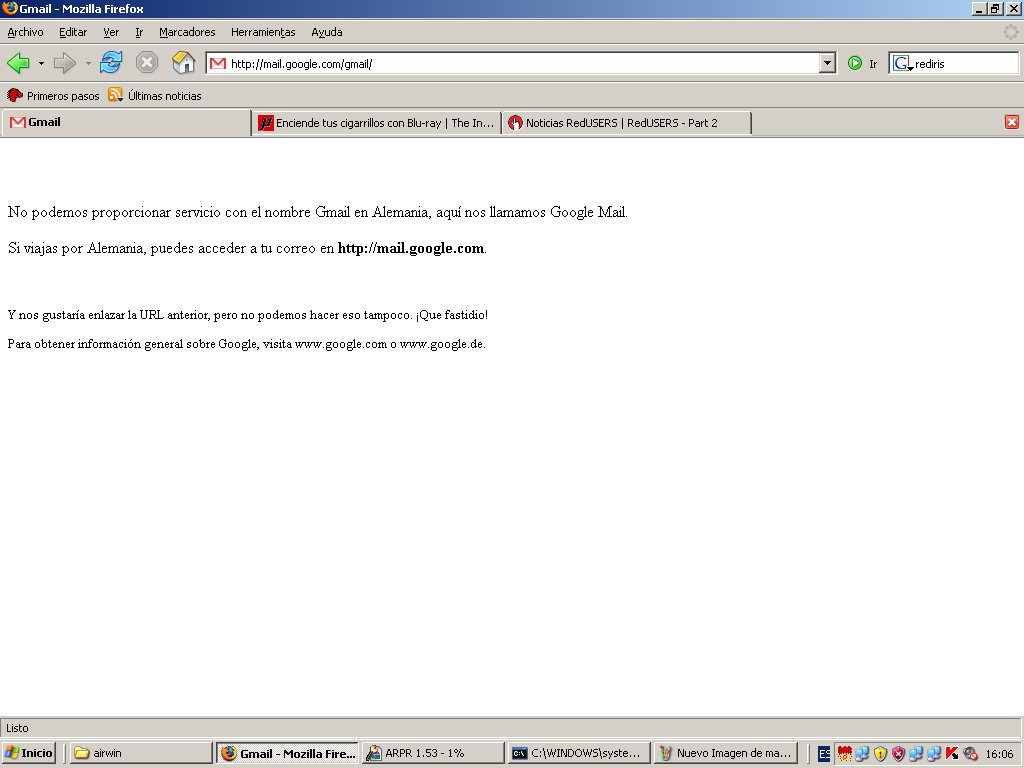Image resolution: width=1024 pixels, height=768 pixels.
Task: Open the yellow shield security alert icon
Action: click(880, 753)
